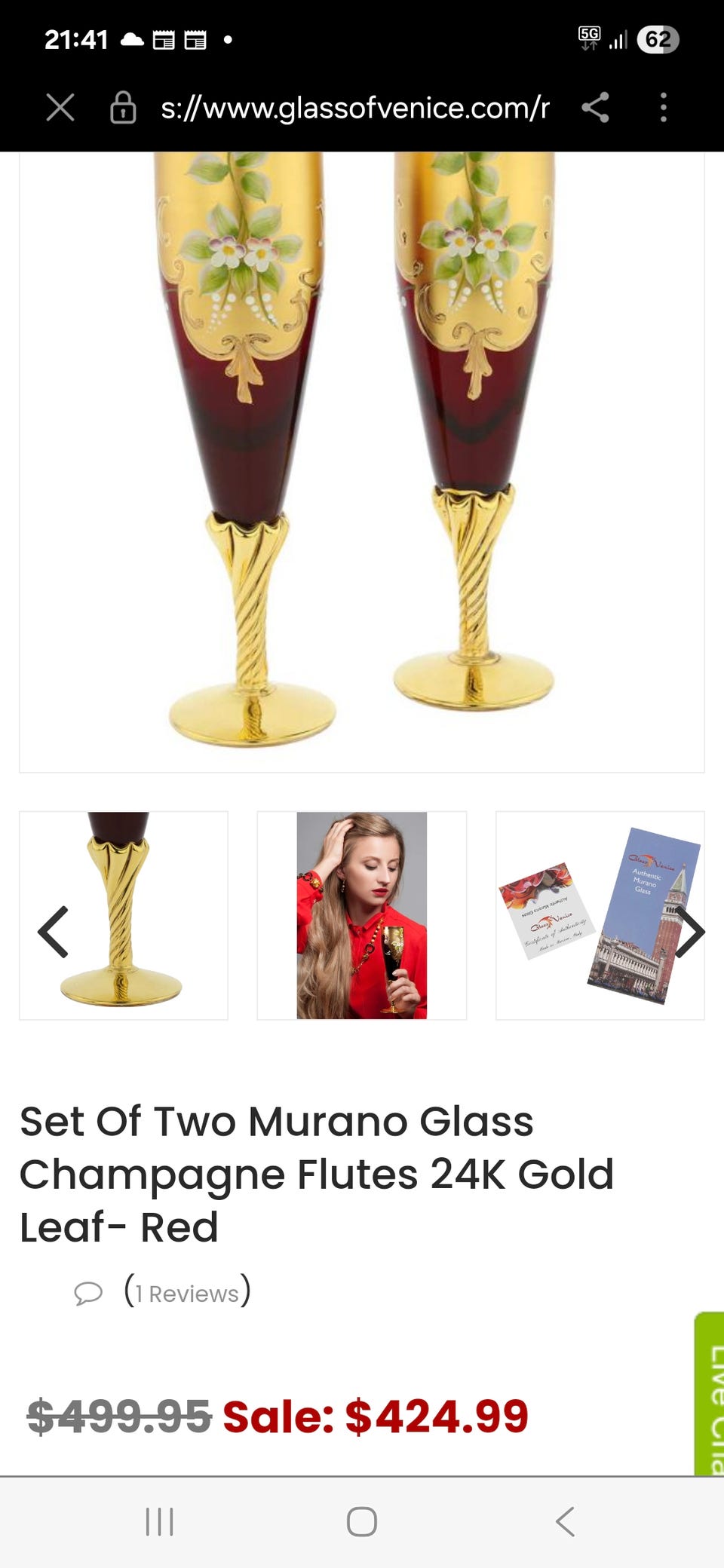The height and width of the screenshot is (1568, 724).
Task: Select the woman in red thumbnail
Action: (x=362, y=915)
